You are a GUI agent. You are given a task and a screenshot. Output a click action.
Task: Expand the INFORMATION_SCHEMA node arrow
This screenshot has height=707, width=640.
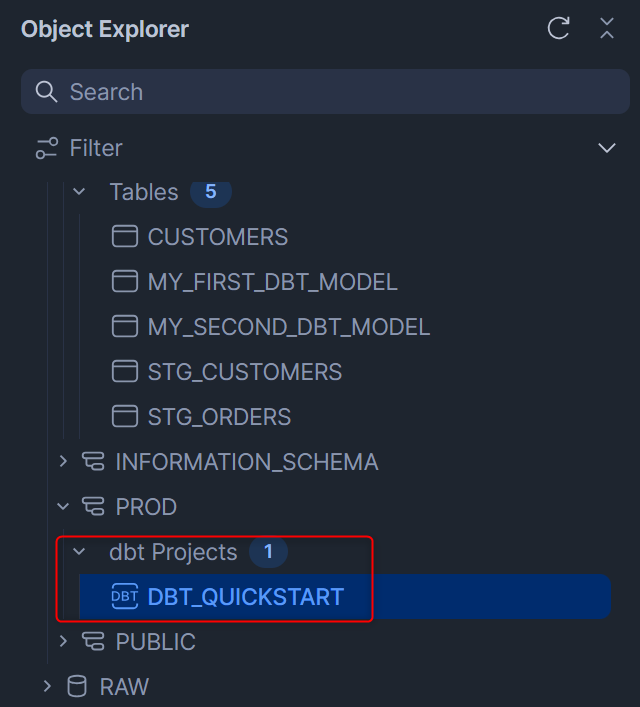[63, 461]
